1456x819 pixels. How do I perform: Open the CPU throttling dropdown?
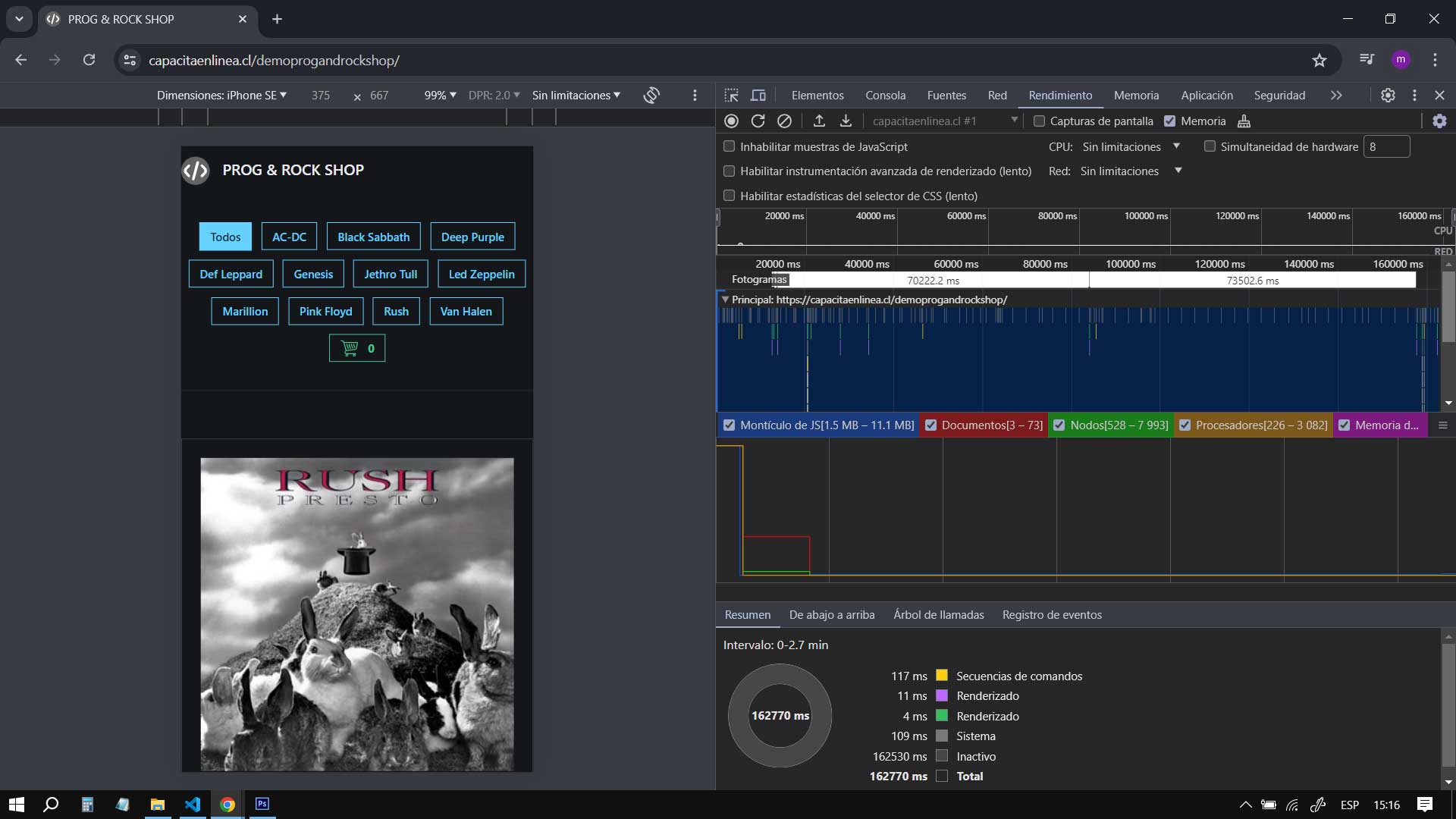tap(1131, 146)
